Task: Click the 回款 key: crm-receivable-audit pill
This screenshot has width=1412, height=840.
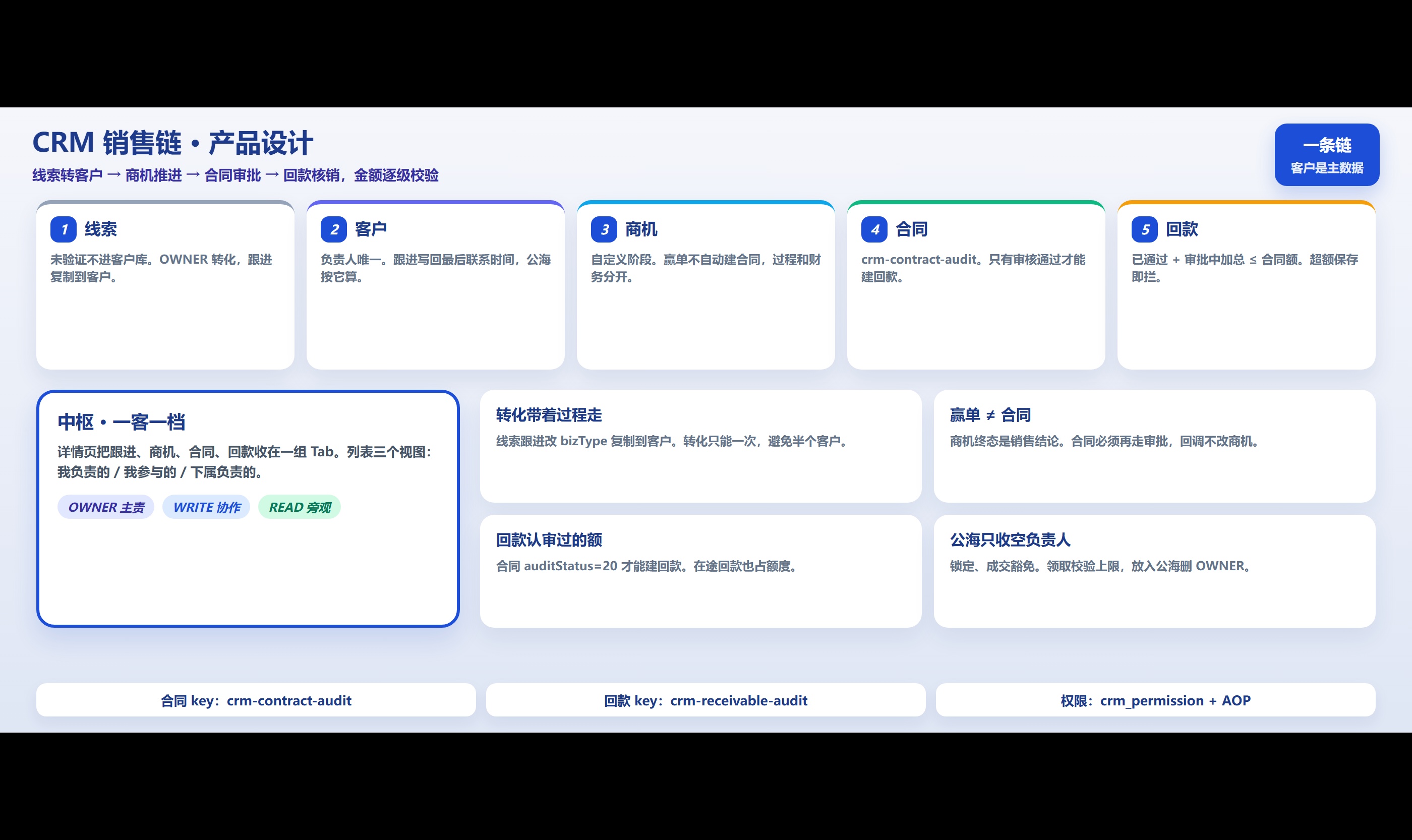Action: pyautogui.click(x=705, y=700)
